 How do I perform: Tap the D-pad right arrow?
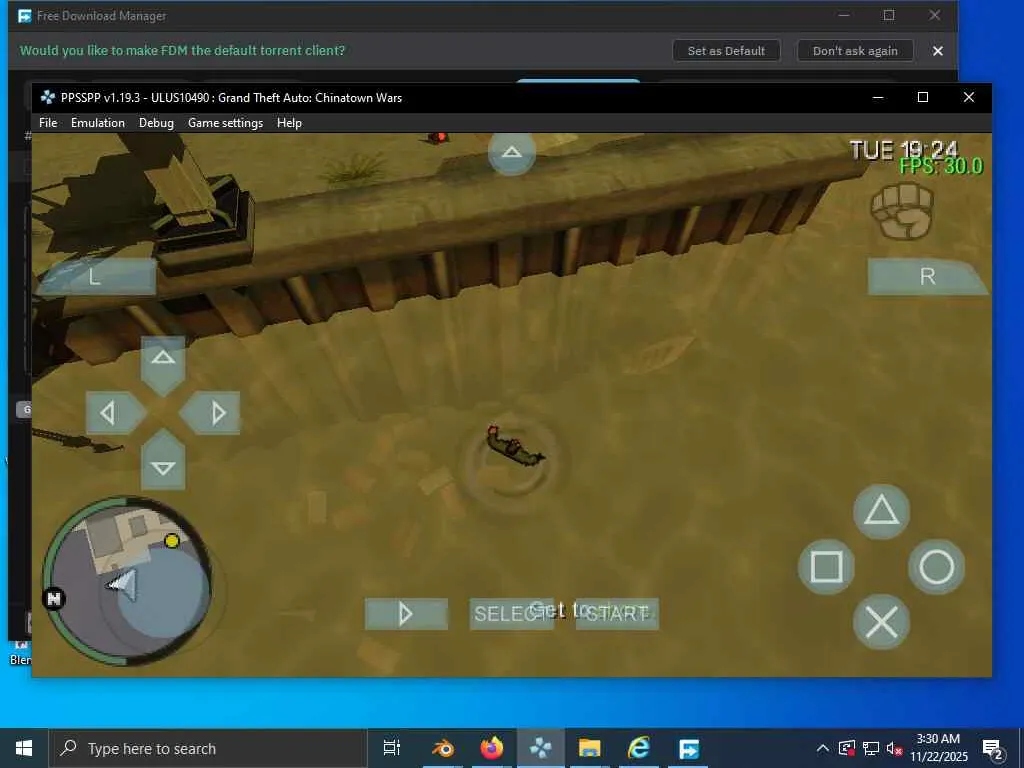click(210, 413)
